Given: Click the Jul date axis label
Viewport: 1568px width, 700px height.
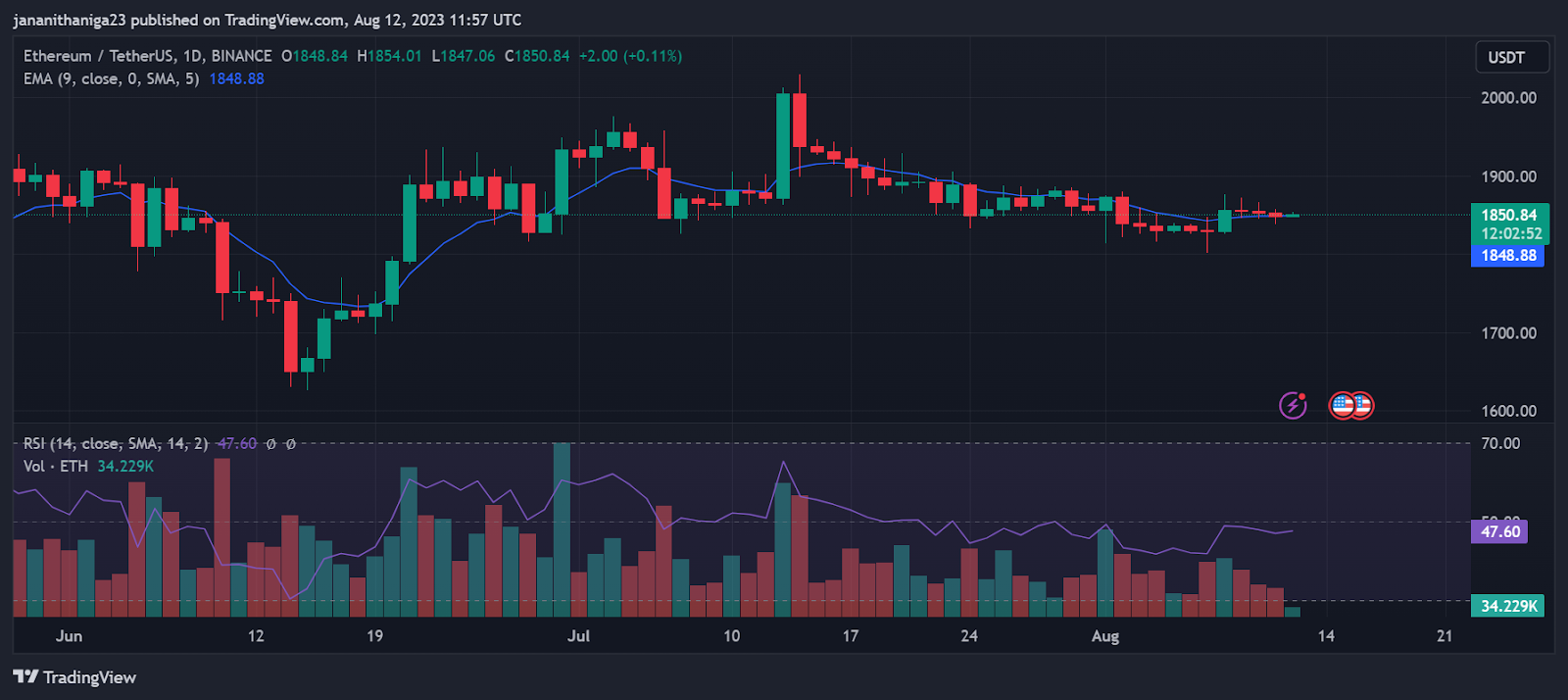Looking at the screenshot, I should tap(578, 635).
